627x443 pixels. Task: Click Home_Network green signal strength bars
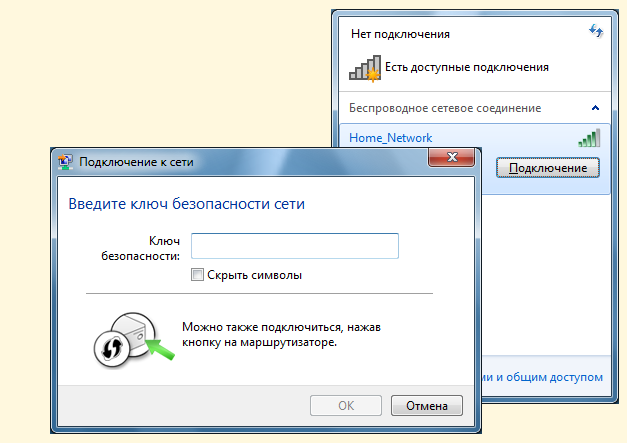[x=588, y=138]
